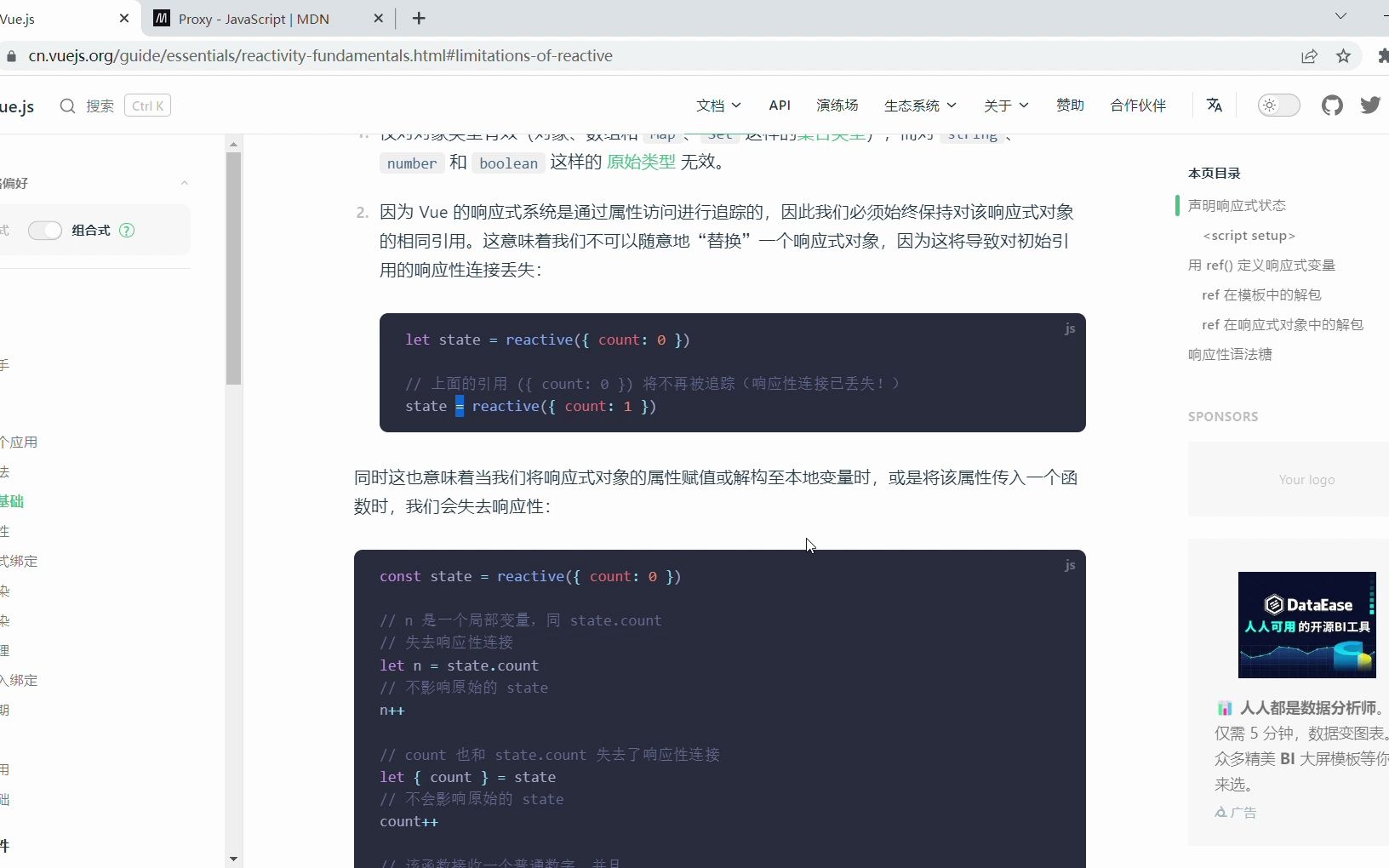Click the DataEase sponsor advertisement

click(x=1308, y=625)
